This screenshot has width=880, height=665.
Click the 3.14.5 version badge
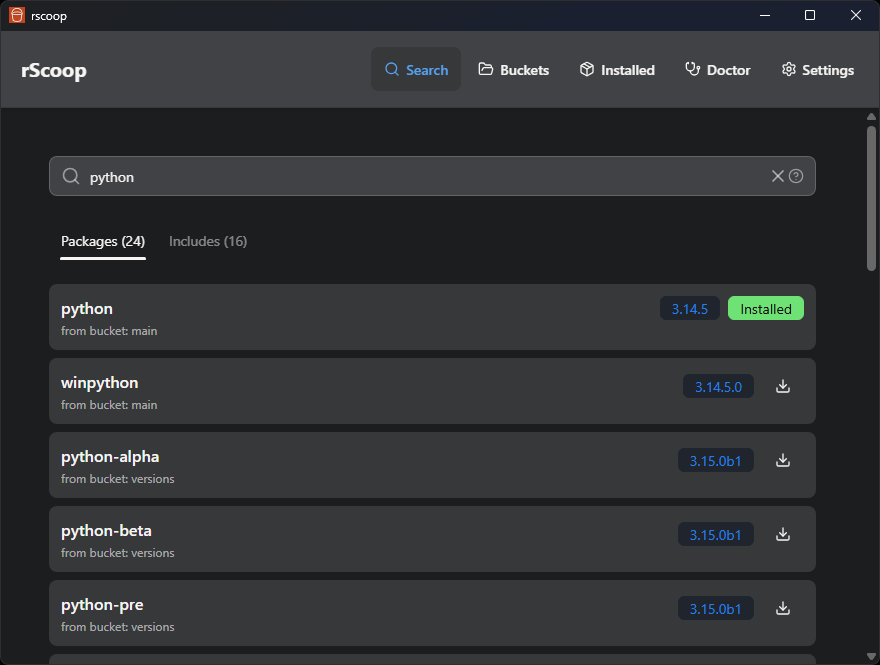click(690, 309)
